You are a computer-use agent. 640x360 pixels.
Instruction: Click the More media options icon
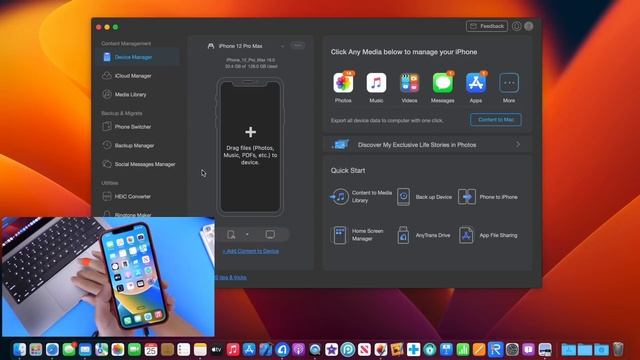pos(509,83)
